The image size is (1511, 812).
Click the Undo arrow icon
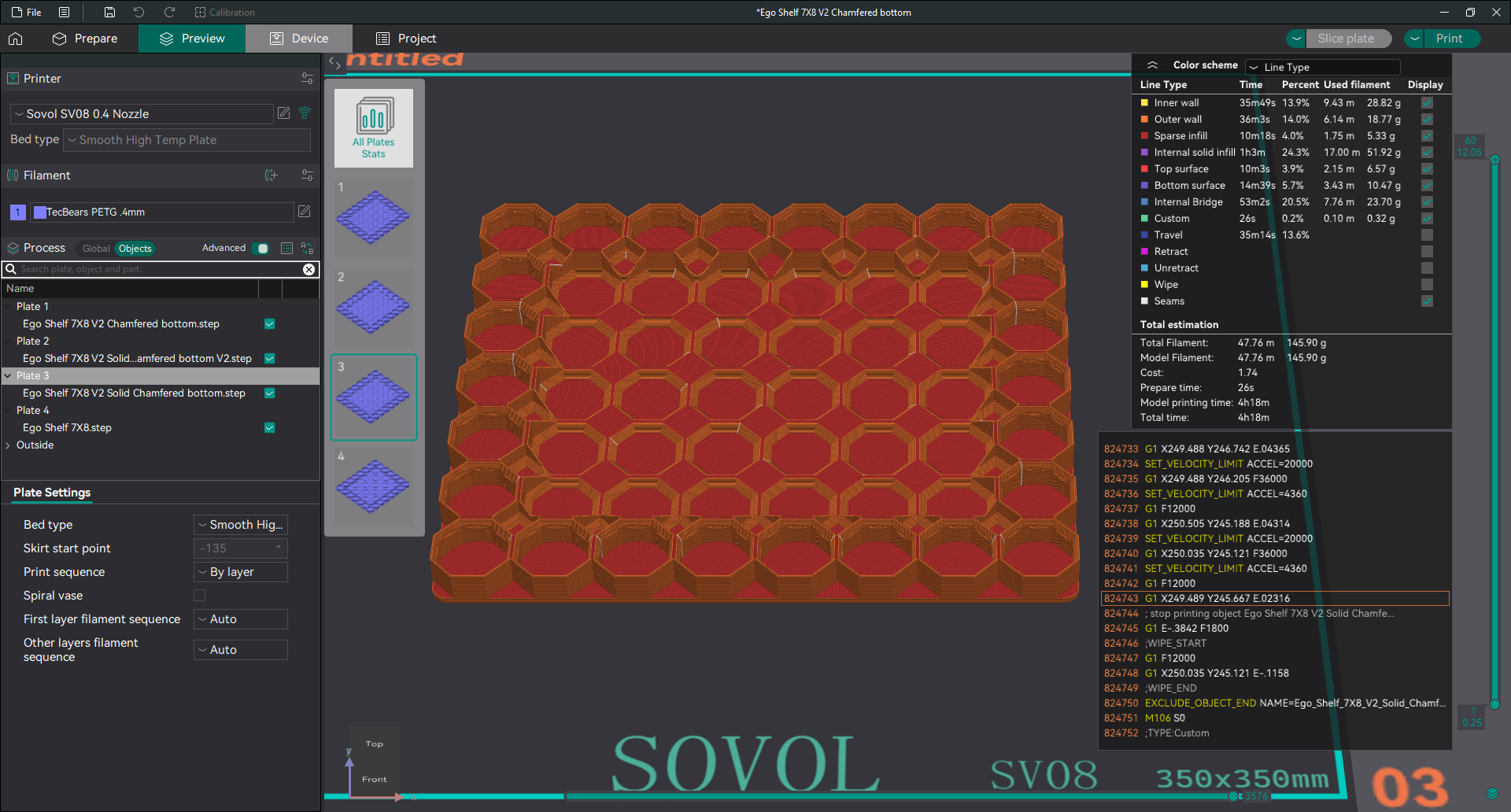click(x=139, y=13)
